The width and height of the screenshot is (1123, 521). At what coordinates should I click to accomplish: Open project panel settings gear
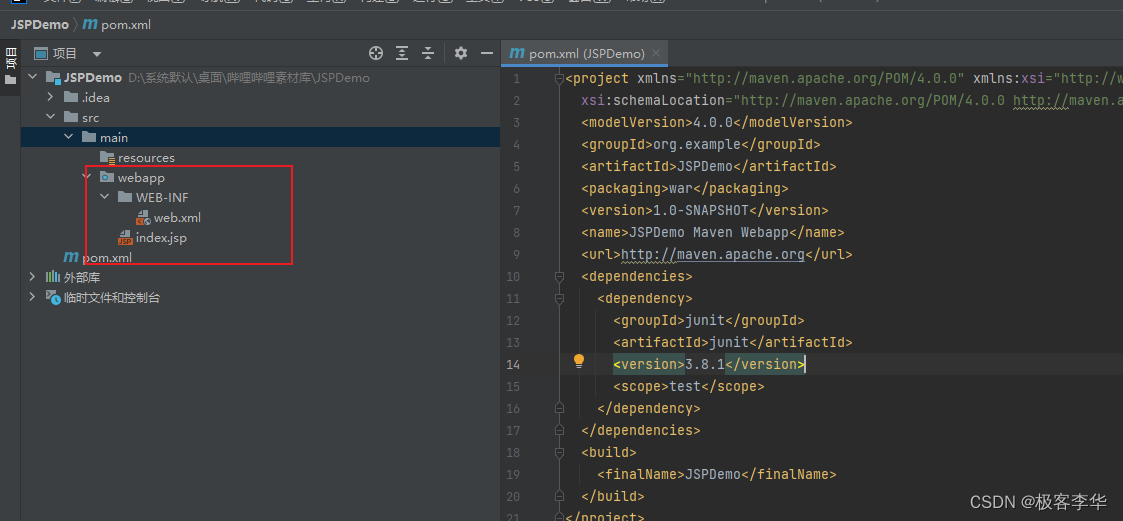click(x=461, y=53)
